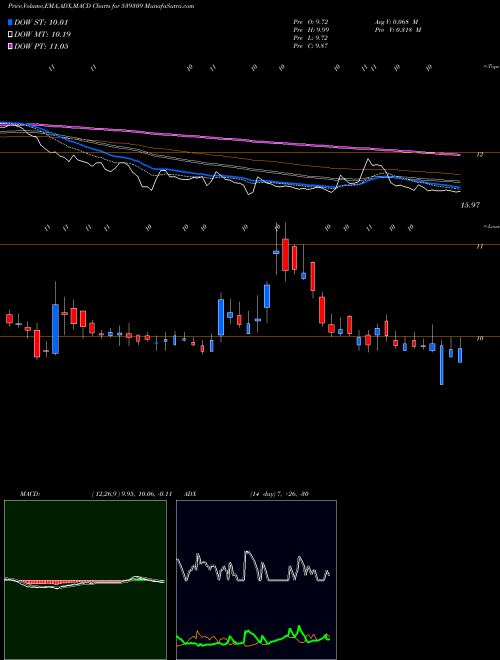Open the dark blue ADX indicator panel
The width and height of the screenshot is (500, 660).
coord(256,580)
